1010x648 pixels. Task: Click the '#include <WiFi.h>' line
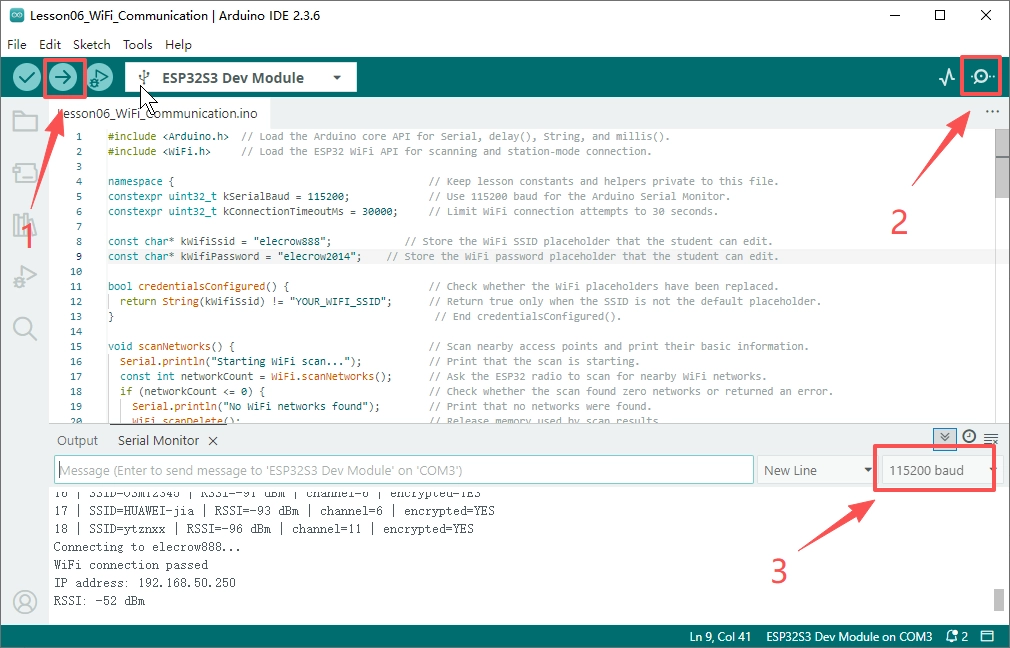tap(159, 151)
